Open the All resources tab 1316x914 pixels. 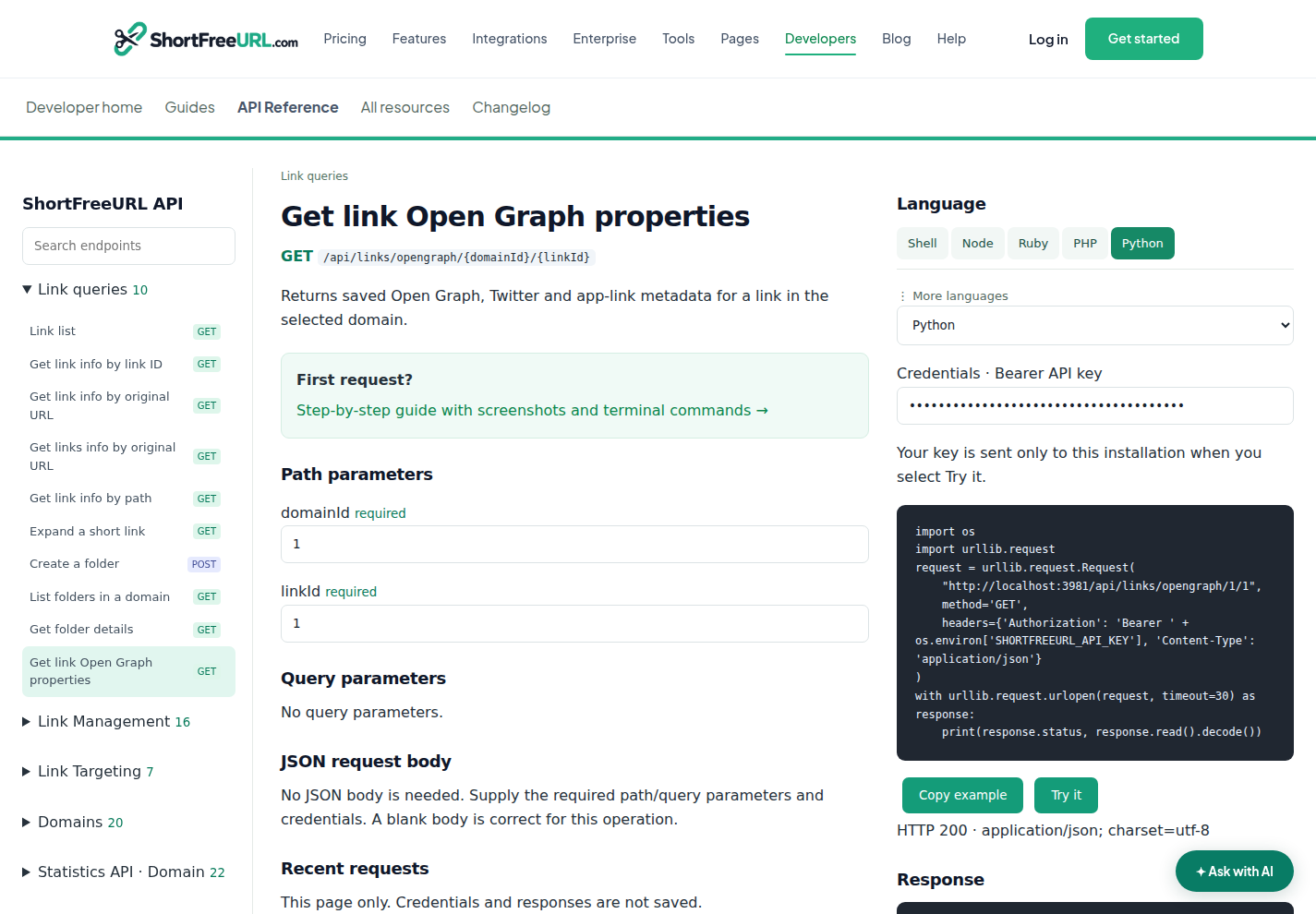(x=405, y=107)
